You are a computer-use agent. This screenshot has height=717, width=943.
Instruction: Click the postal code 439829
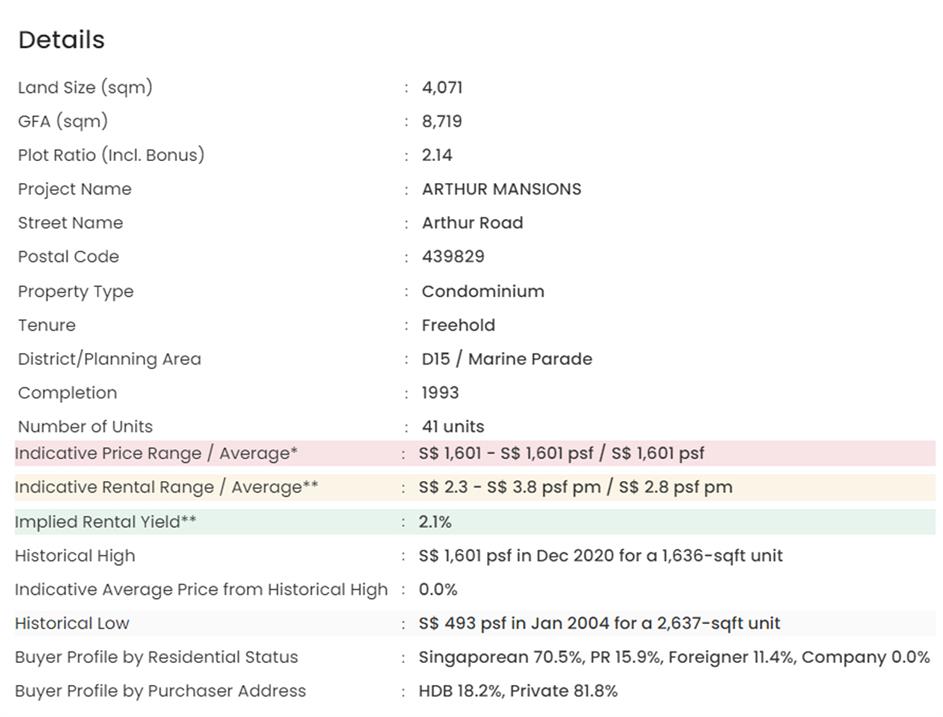(453, 257)
